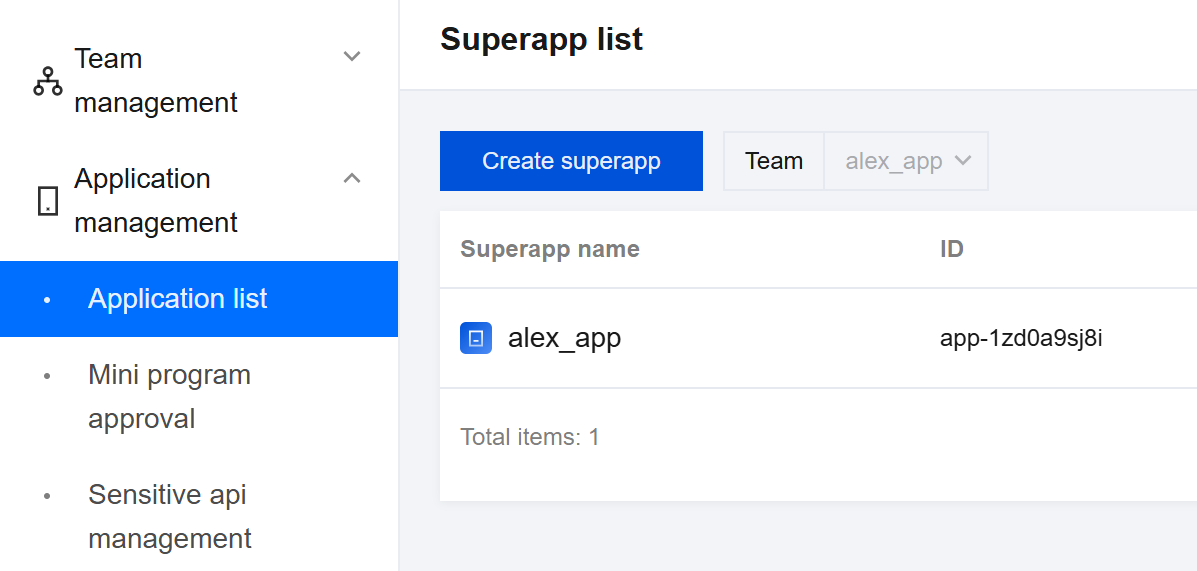The image size is (1197, 571).
Task: Click the Team filter label
Action: click(774, 161)
